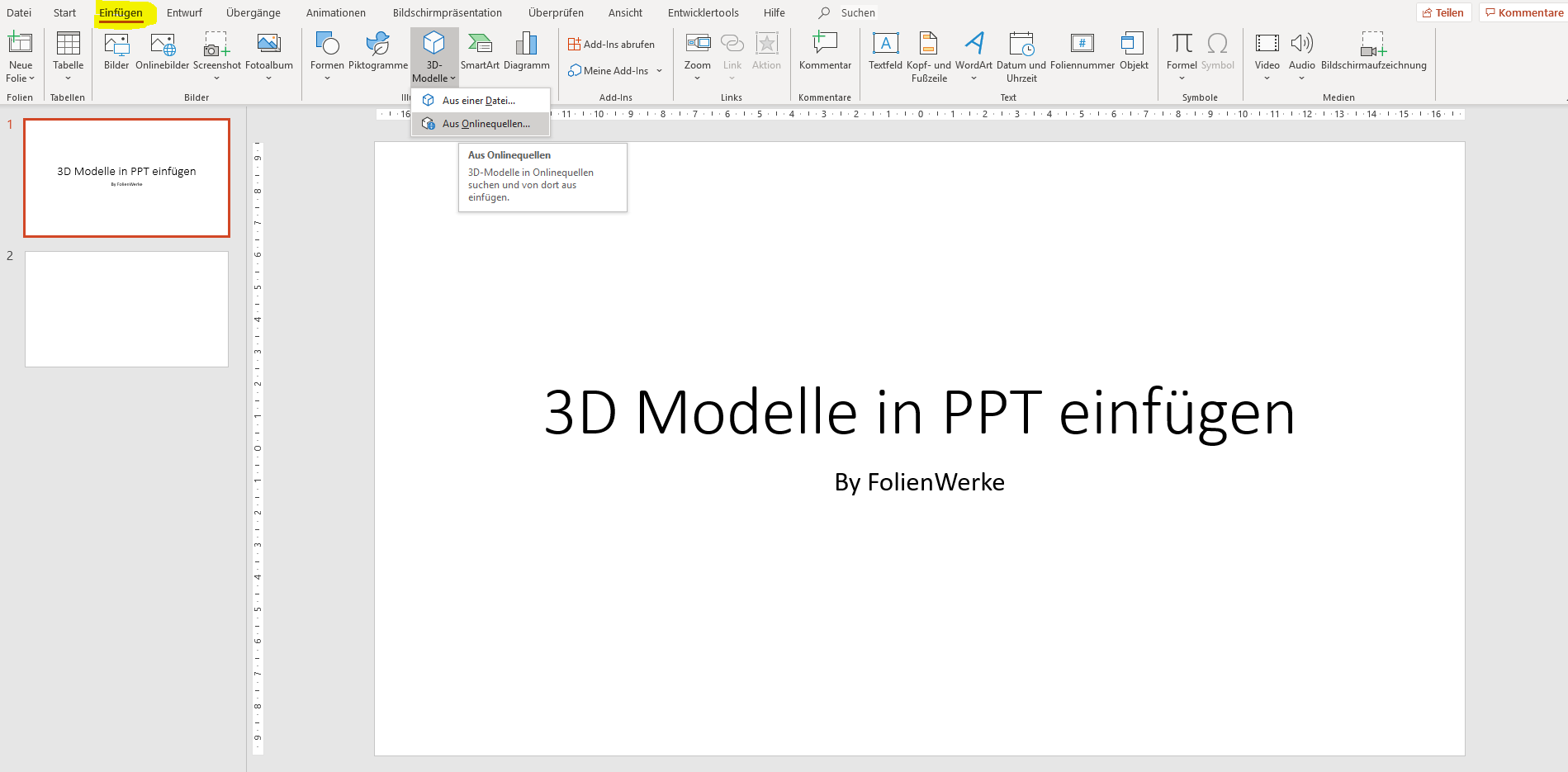The image size is (1568, 772).
Task: Open the Fotoalbum tool
Action: coord(269,43)
